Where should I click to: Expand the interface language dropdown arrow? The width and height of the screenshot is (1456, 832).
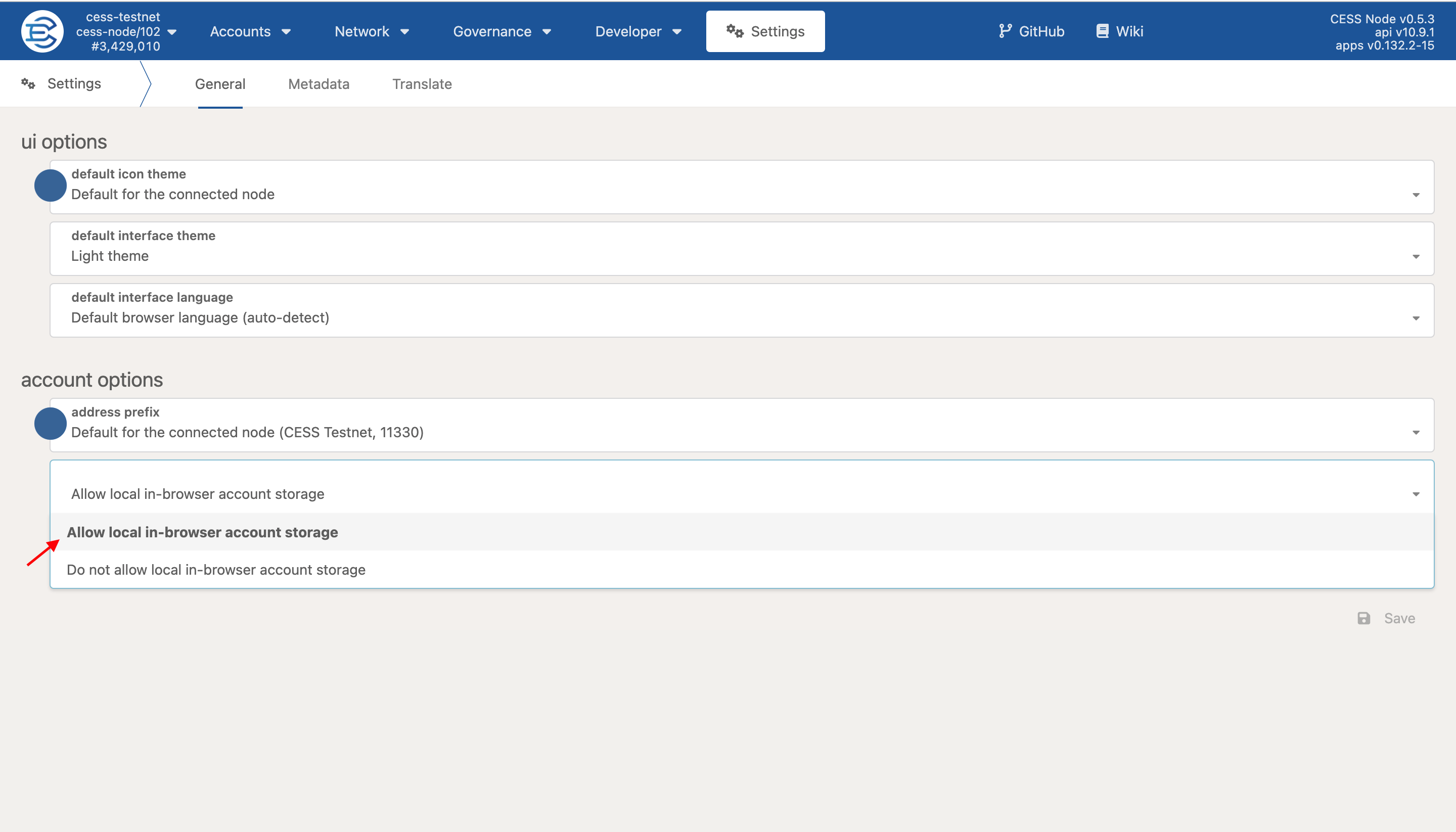[1416, 318]
